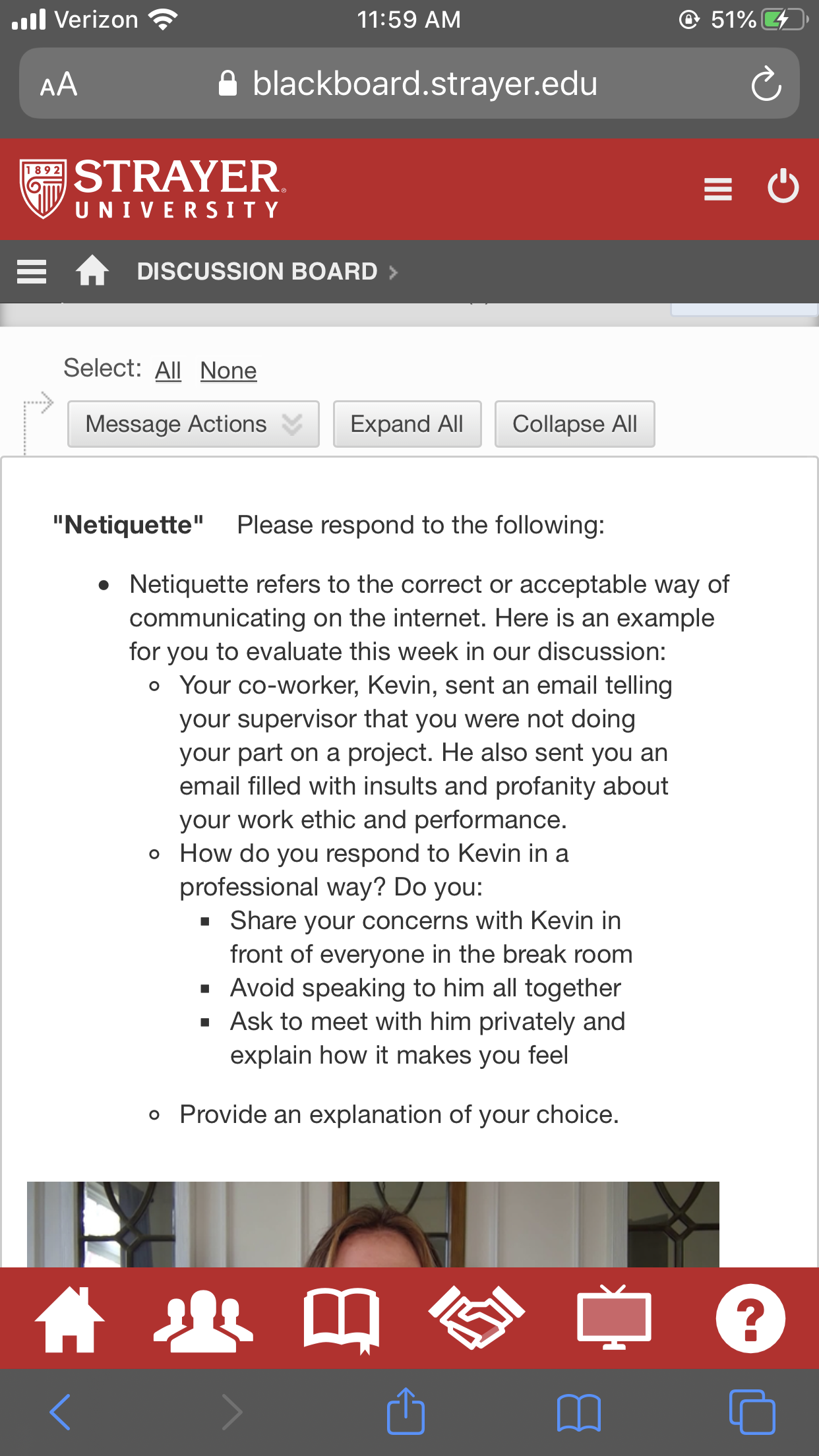819x1456 pixels.
Task: Tap the Strayer power logout icon
Action: (x=783, y=187)
